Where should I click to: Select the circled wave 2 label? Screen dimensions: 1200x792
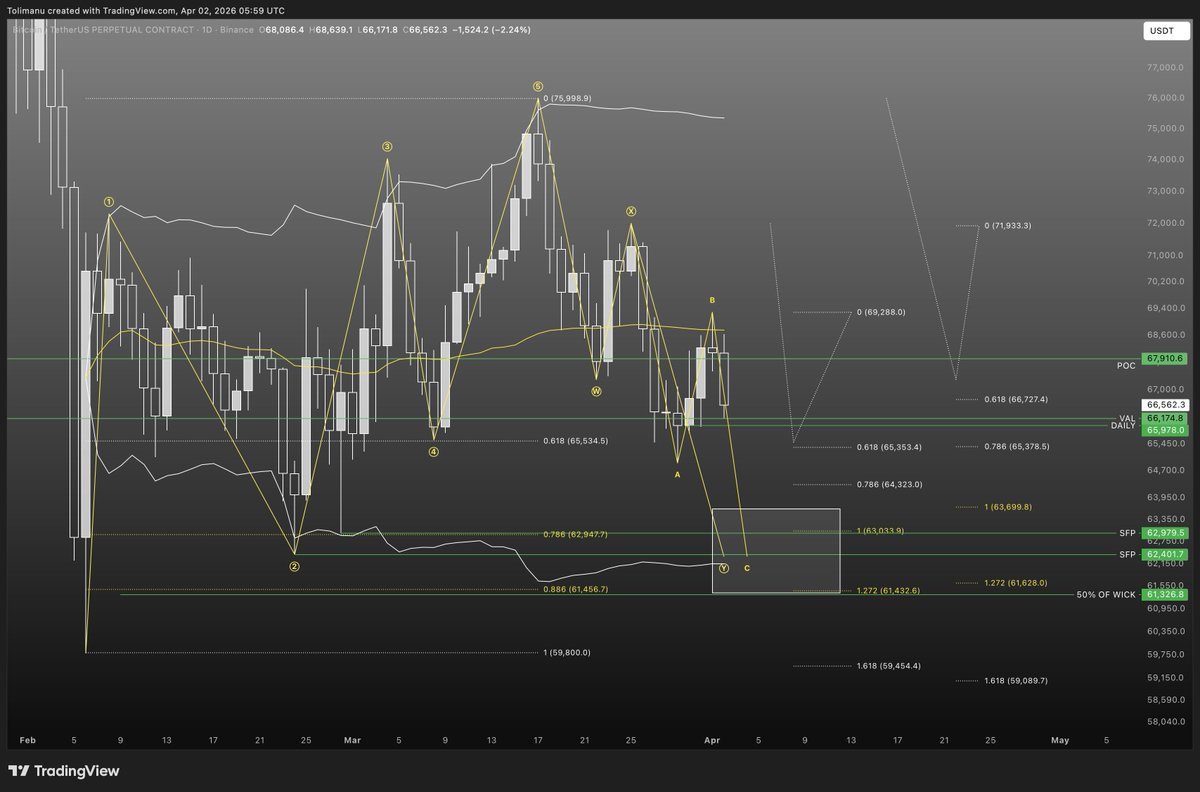click(294, 566)
